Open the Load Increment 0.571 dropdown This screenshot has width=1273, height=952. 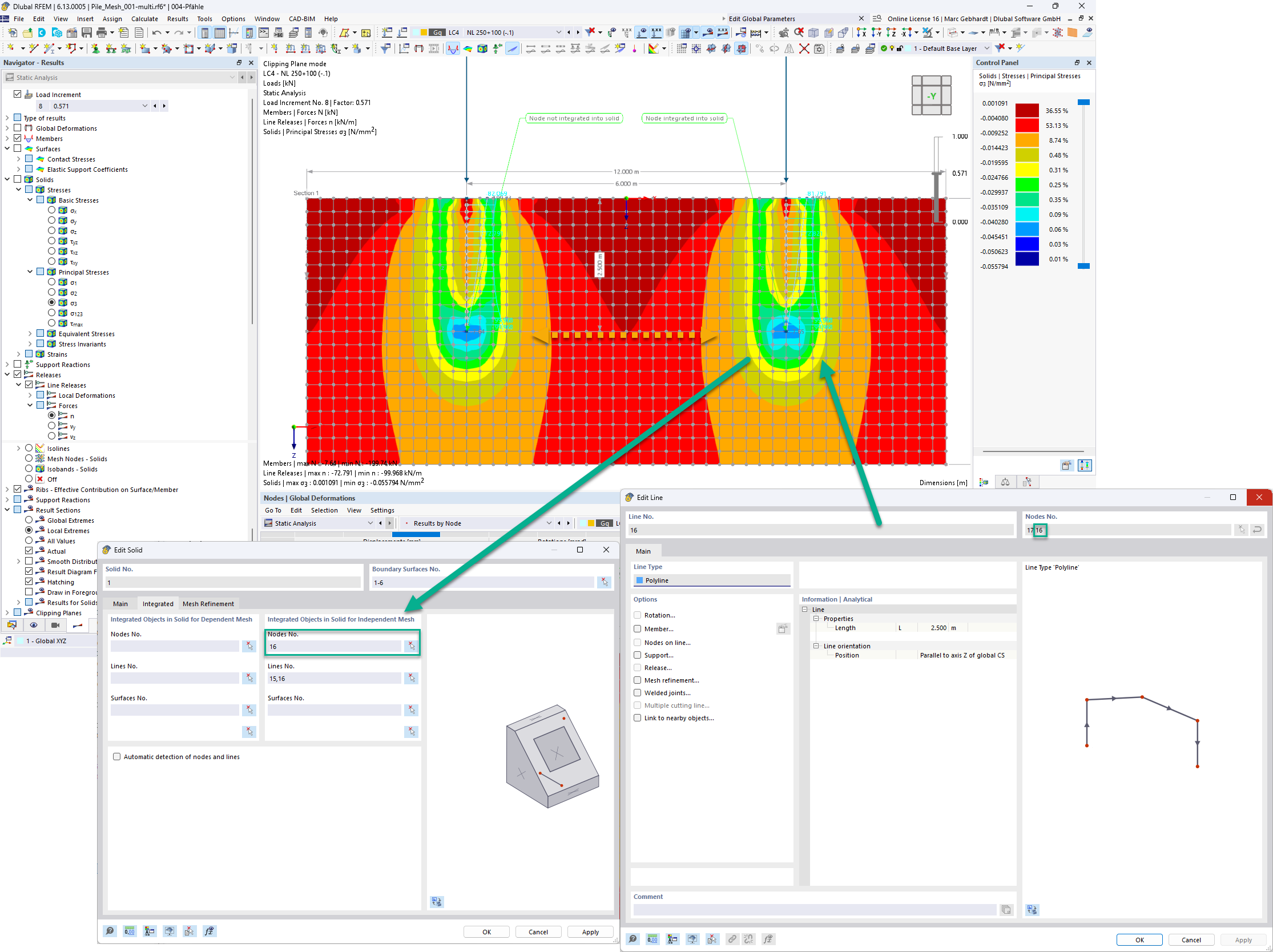pos(144,106)
